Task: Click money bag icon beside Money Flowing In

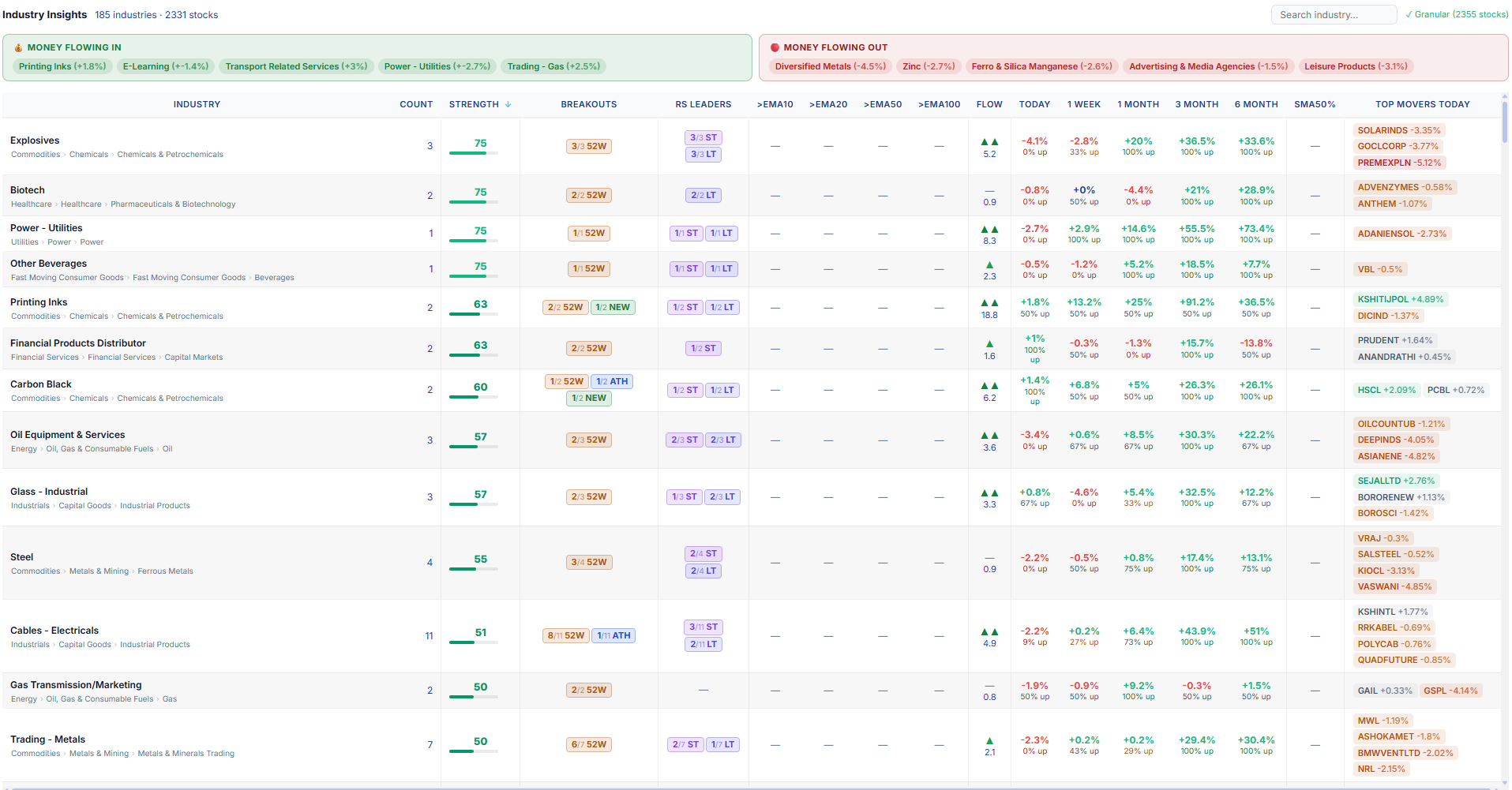Action: point(18,47)
